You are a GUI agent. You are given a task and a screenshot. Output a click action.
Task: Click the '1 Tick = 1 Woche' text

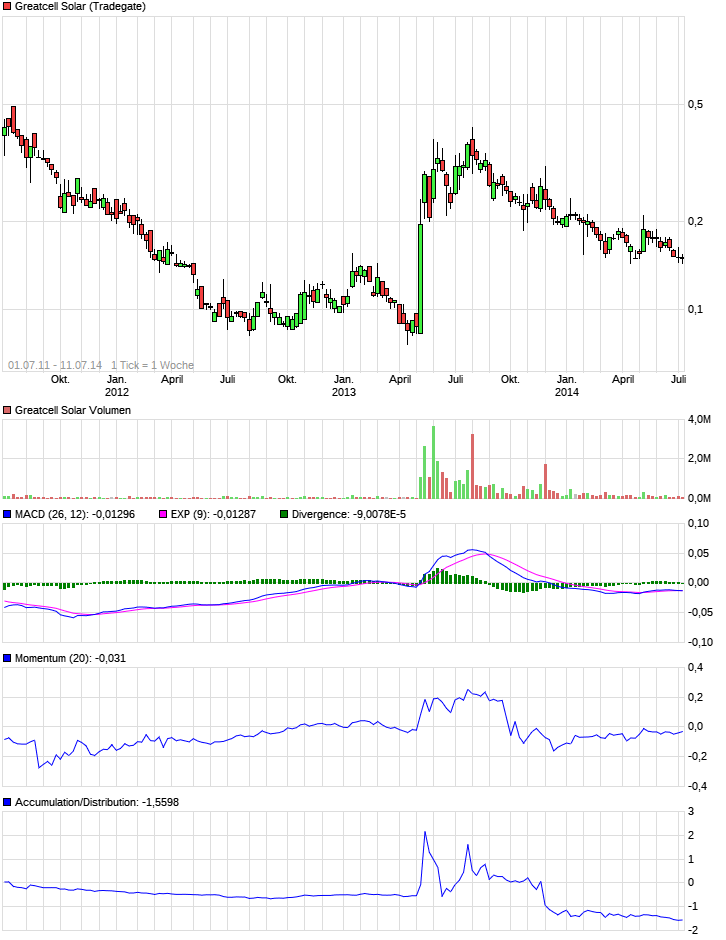(x=152, y=365)
